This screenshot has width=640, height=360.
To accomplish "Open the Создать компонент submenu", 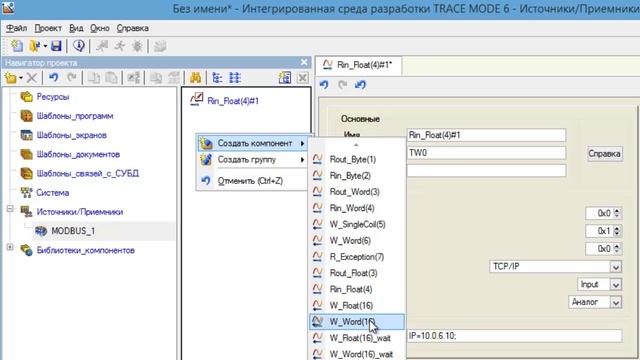I will coord(253,143).
